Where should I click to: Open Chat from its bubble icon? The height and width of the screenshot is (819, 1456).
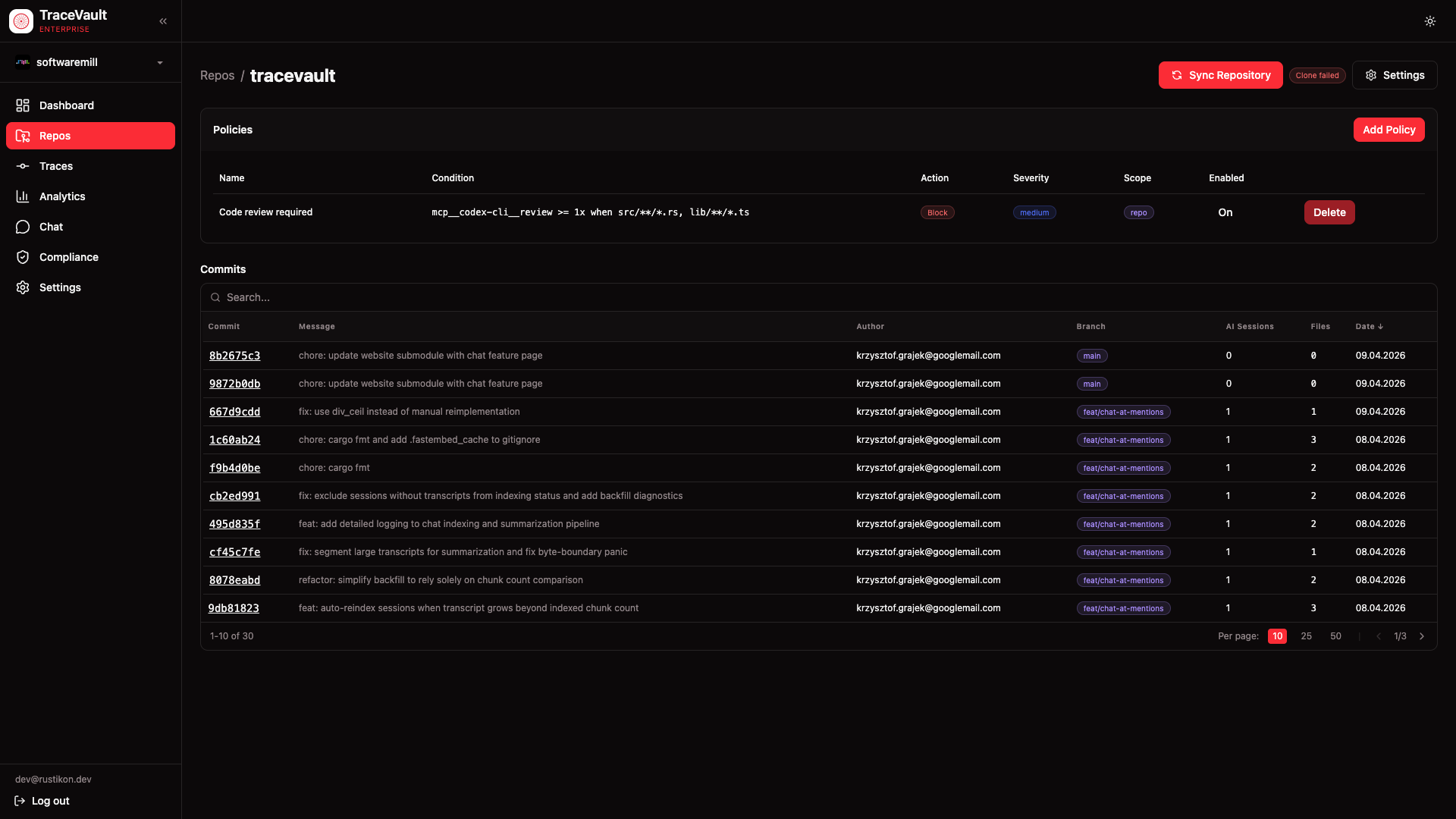click(x=23, y=227)
